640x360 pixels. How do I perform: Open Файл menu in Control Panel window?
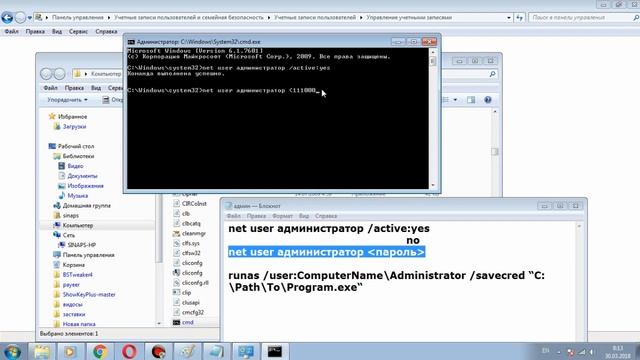tap(11, 31)
